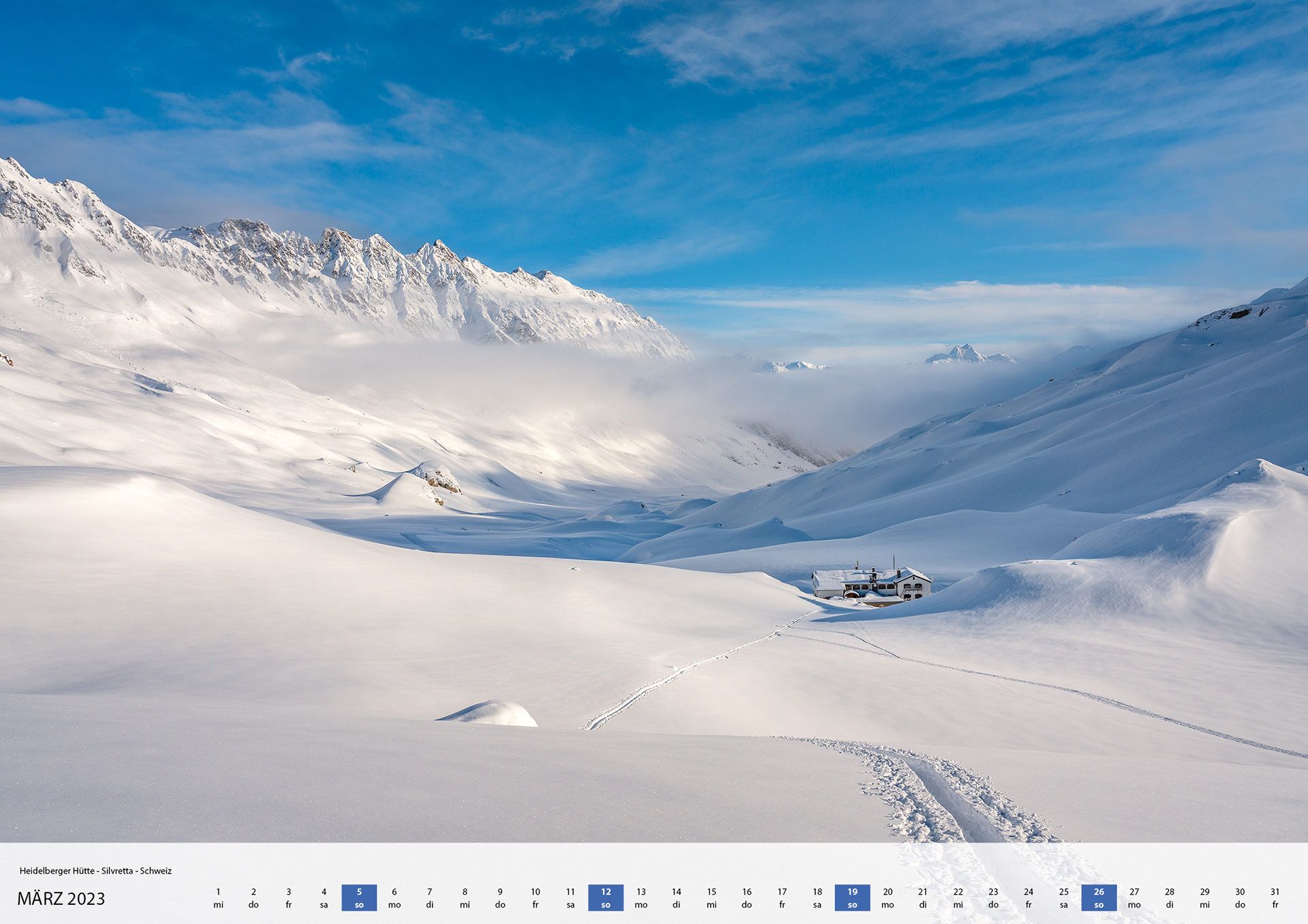Select calendar day '7 di'
This screenshot has height=924, width=1308.
pyautogui.click(x=430, y=898)
